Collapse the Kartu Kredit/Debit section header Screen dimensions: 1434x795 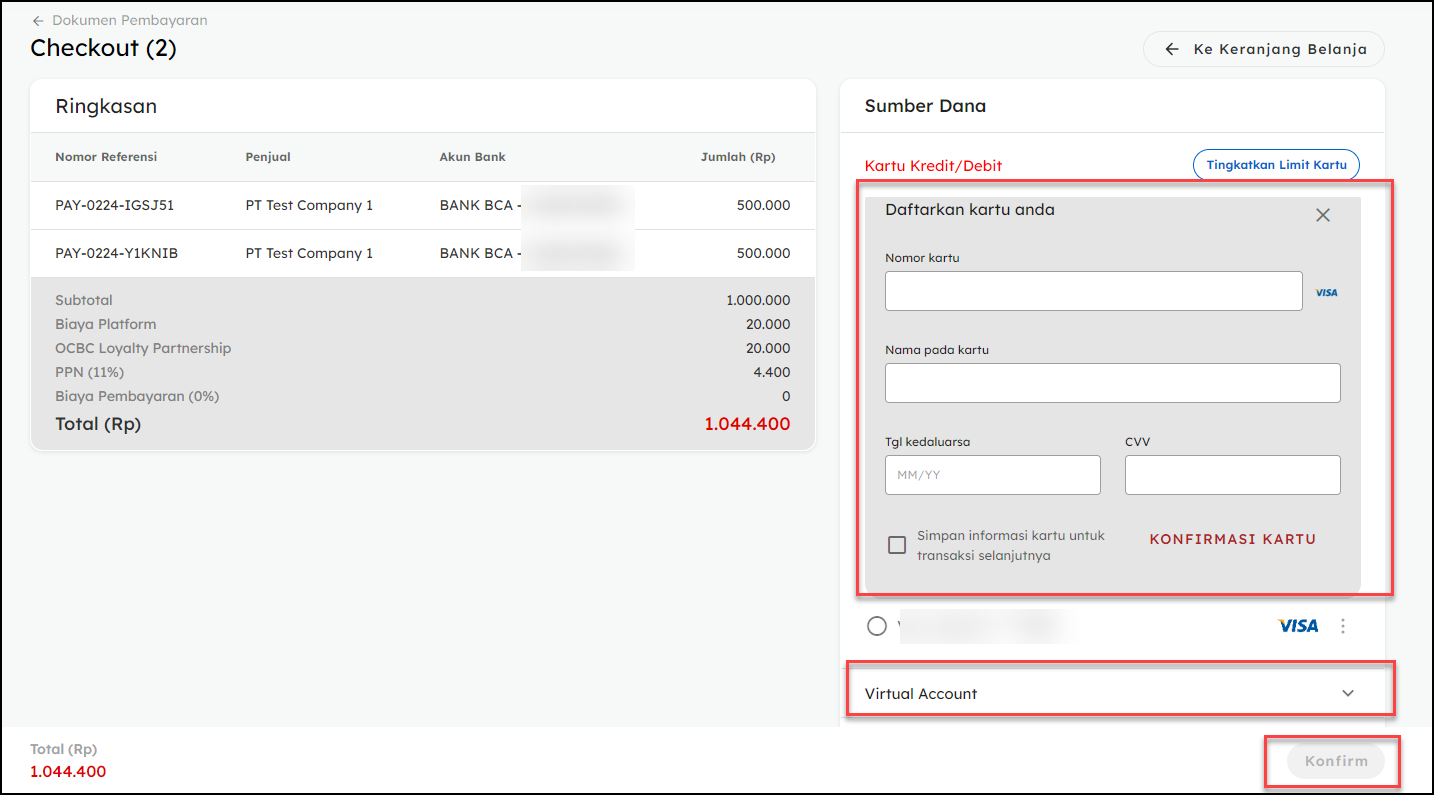point(933,166)
